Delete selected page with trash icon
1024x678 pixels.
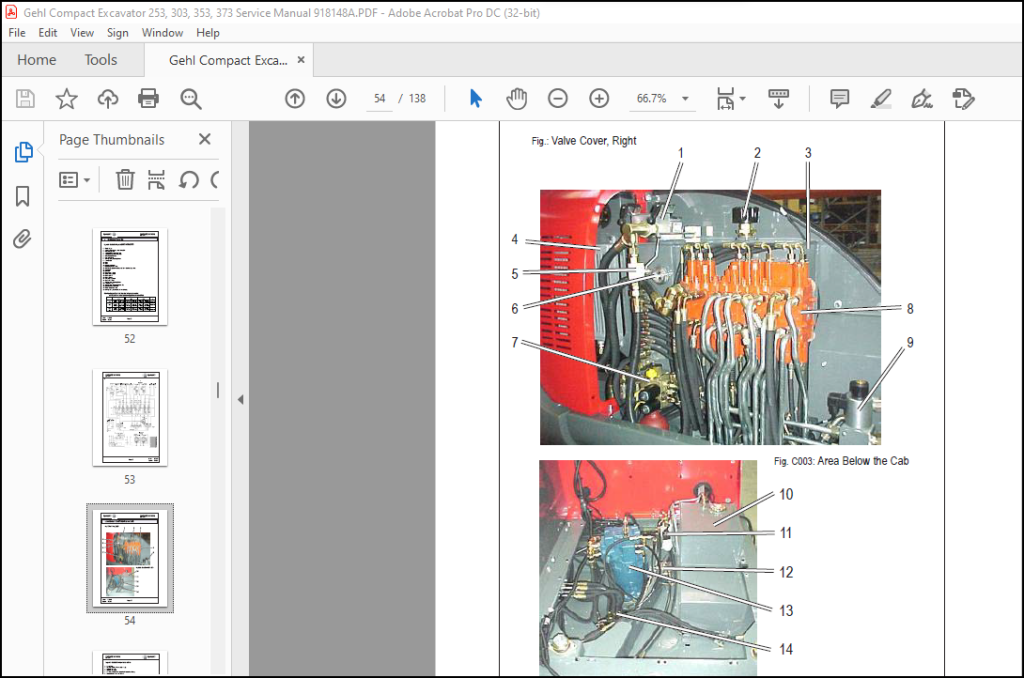[125, 179]
